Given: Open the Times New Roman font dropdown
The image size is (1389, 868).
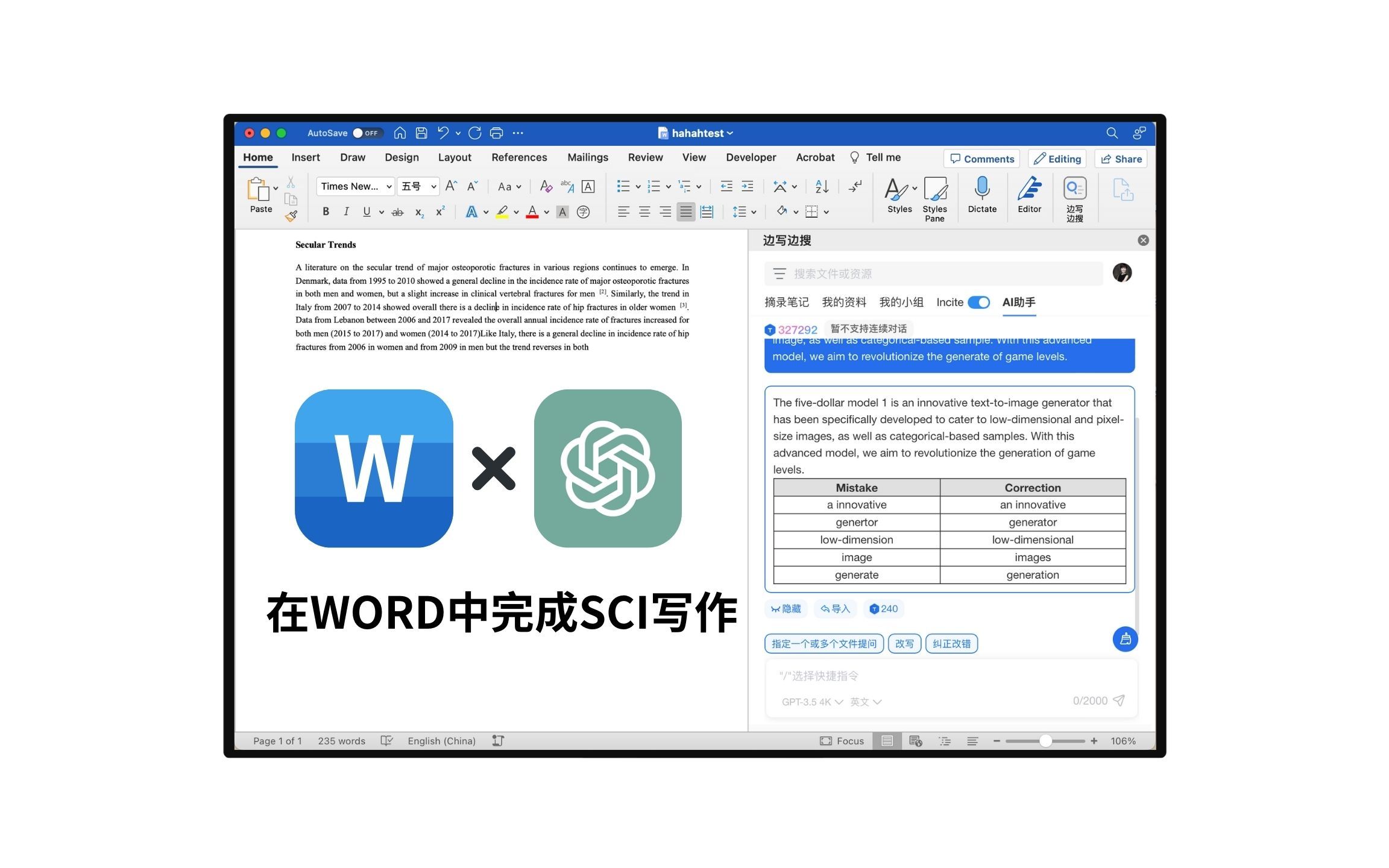Looking at the screenshot, I should (355, 186).
